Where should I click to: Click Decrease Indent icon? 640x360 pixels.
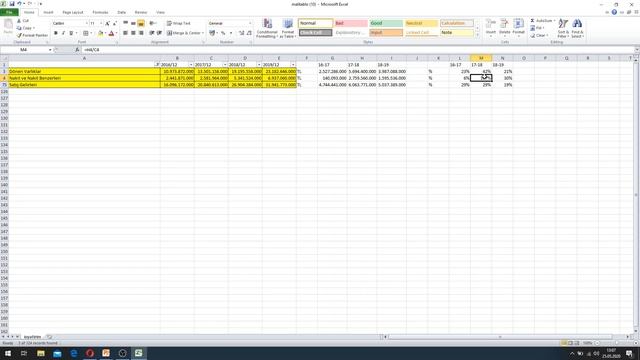click(151, 33)
